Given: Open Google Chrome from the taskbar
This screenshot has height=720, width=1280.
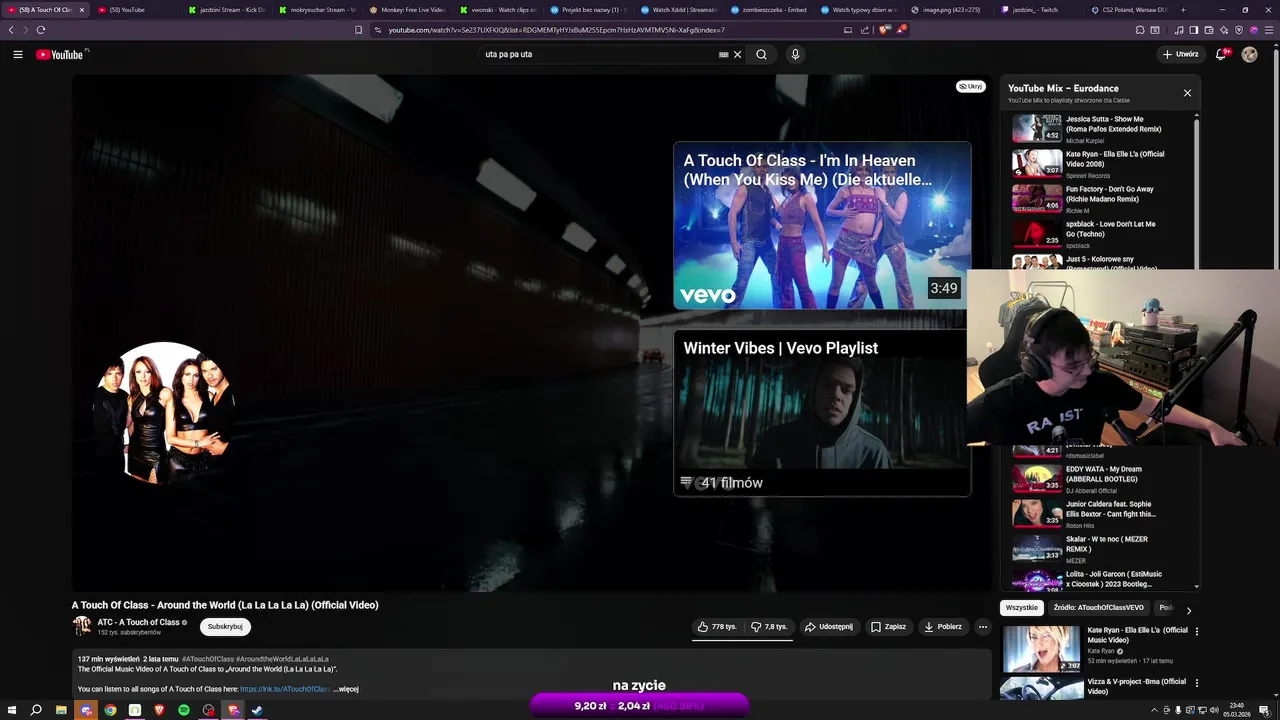Looking at the screenshot, I should pos(110,710).
